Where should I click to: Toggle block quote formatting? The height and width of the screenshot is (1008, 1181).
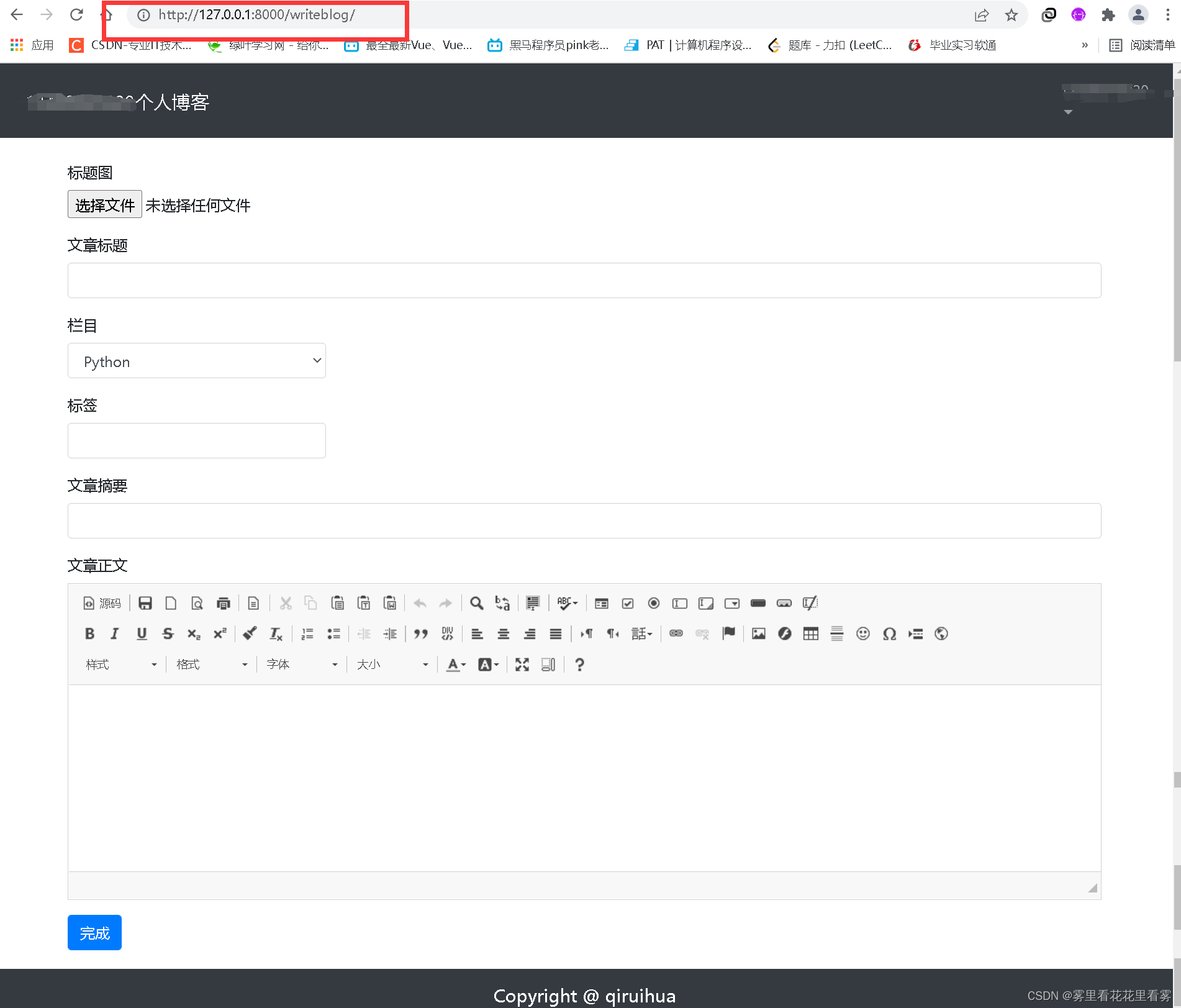(x=421, y=633)
